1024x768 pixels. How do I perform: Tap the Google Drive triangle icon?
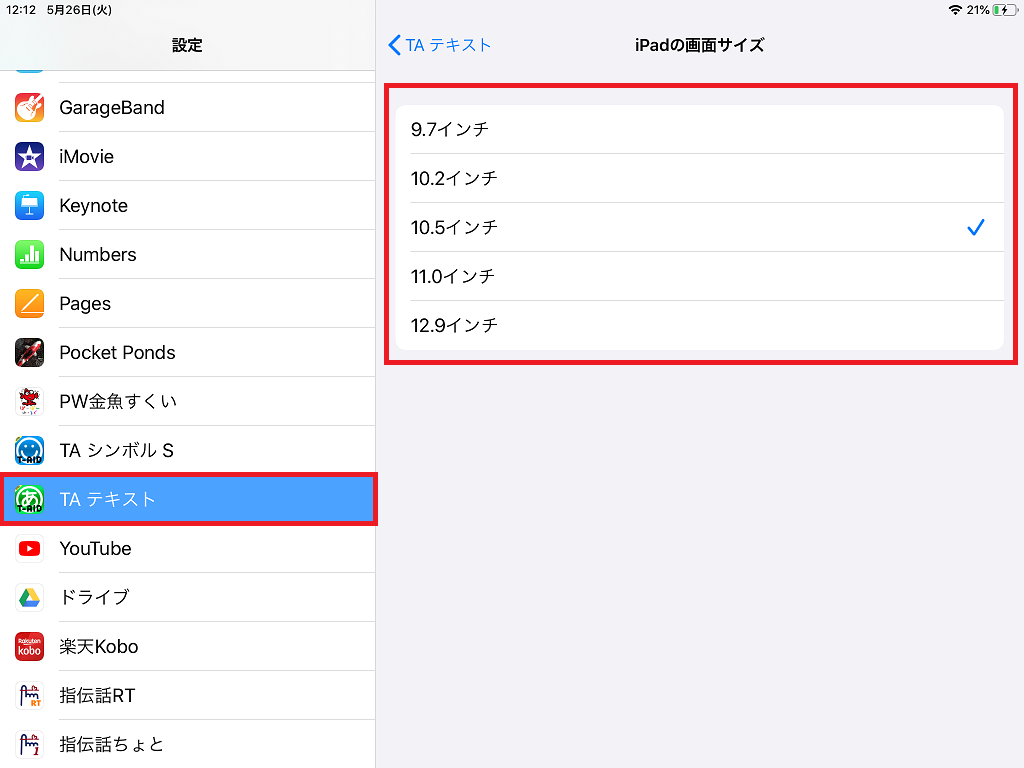pos(29,598)
